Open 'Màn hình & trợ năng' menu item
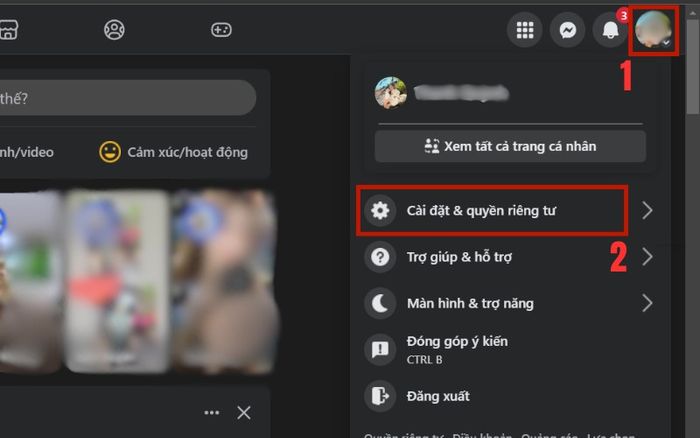 point(469,303)
